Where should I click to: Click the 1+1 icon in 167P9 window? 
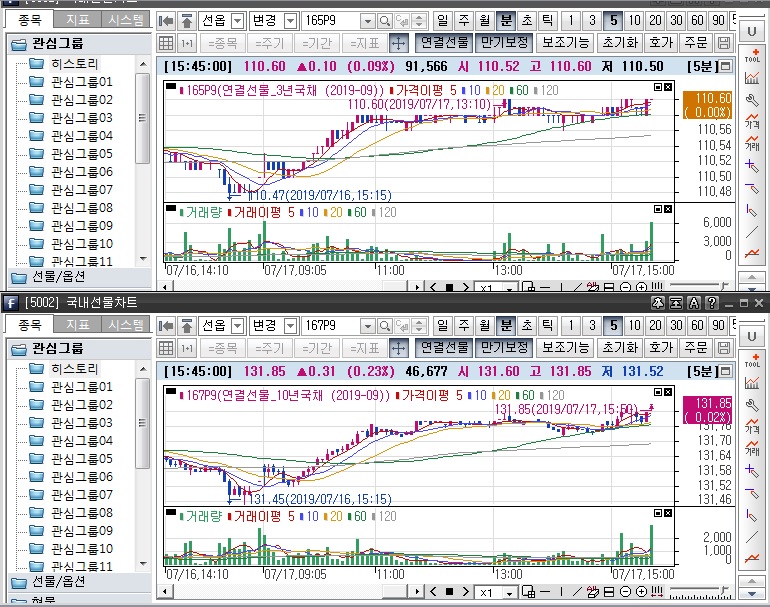tap(187, 348)
